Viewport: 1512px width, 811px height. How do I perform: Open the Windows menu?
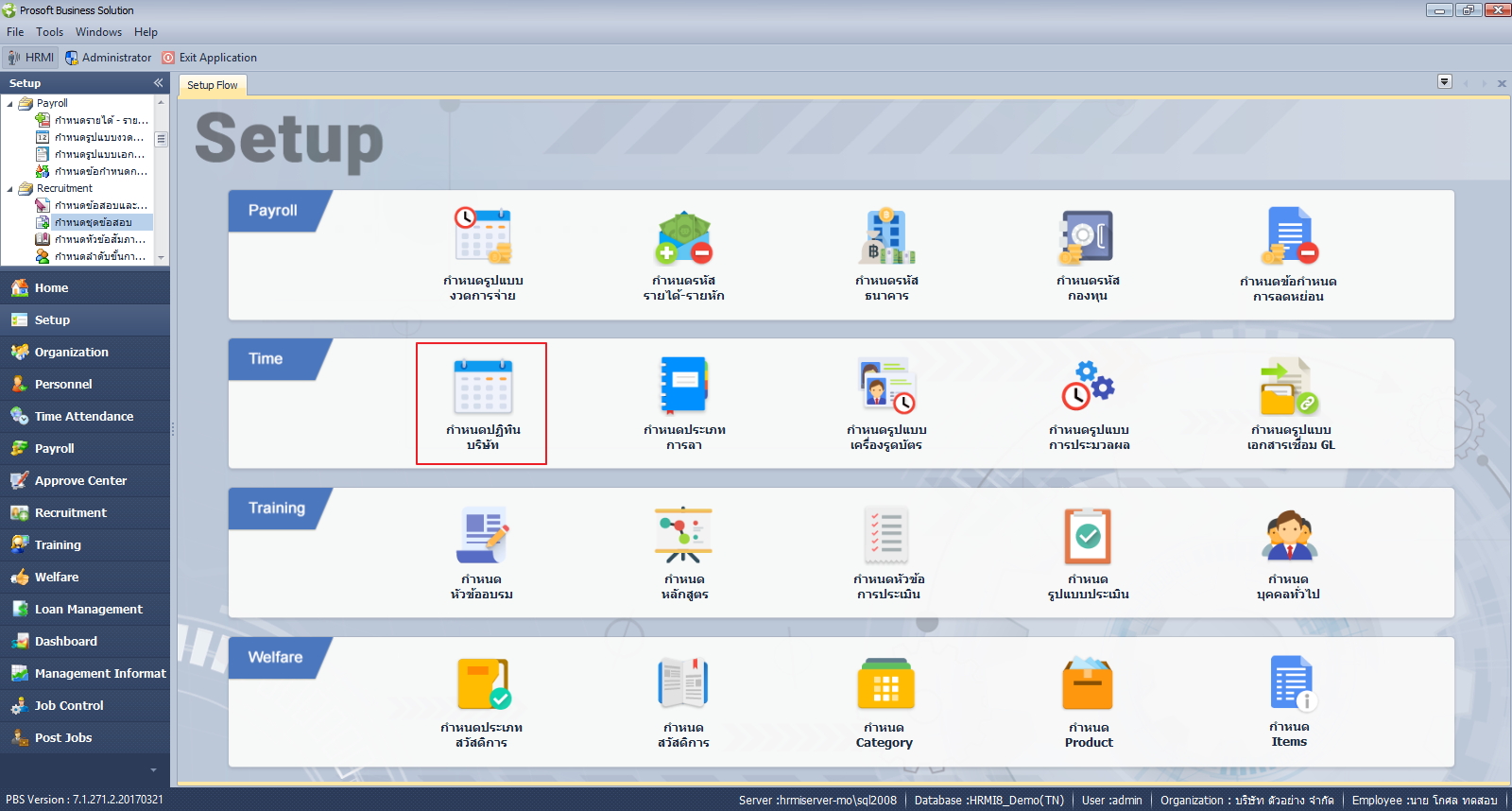(98, 32)
